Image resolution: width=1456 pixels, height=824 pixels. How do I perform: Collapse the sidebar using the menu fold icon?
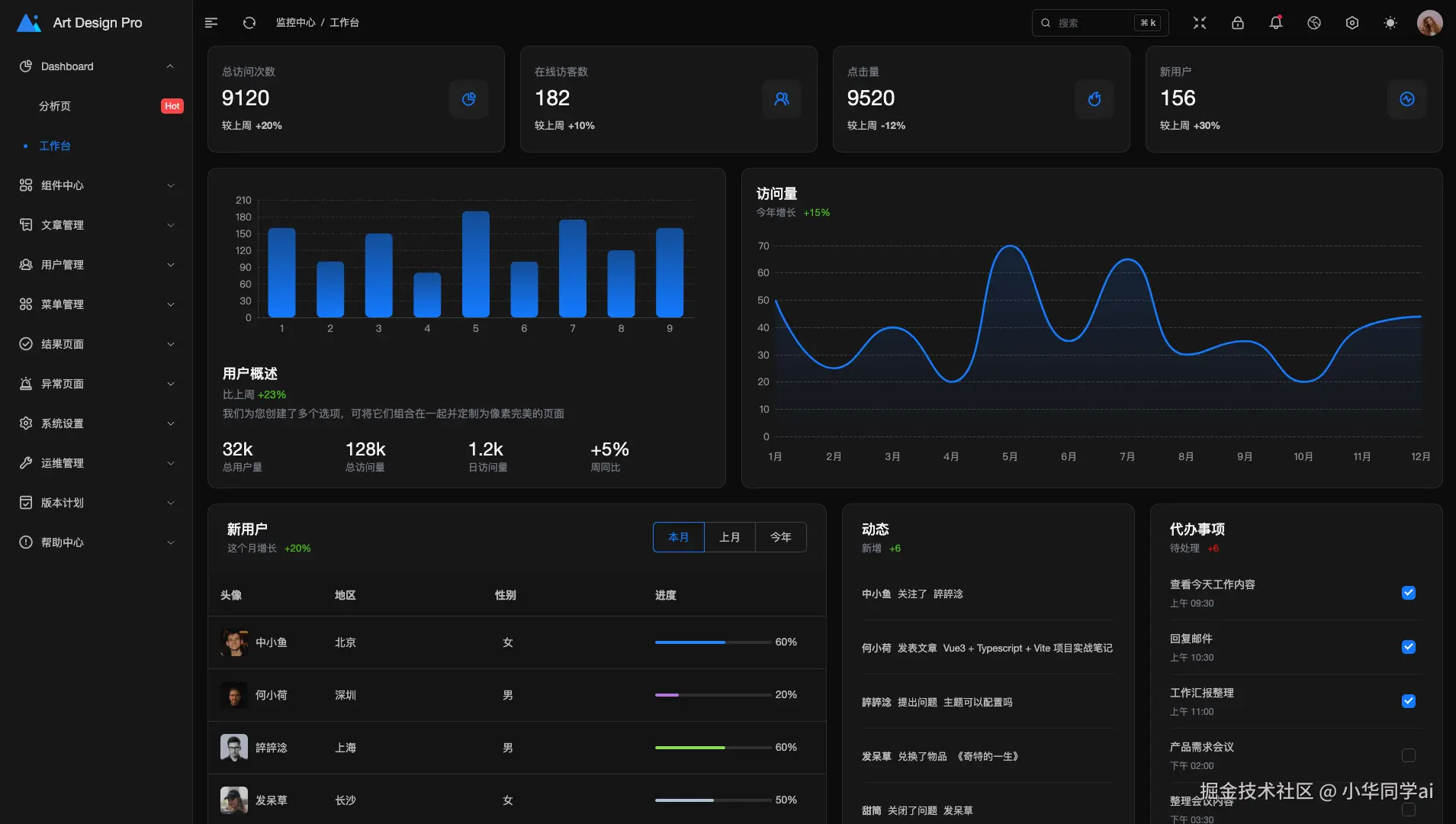[211, 23]
